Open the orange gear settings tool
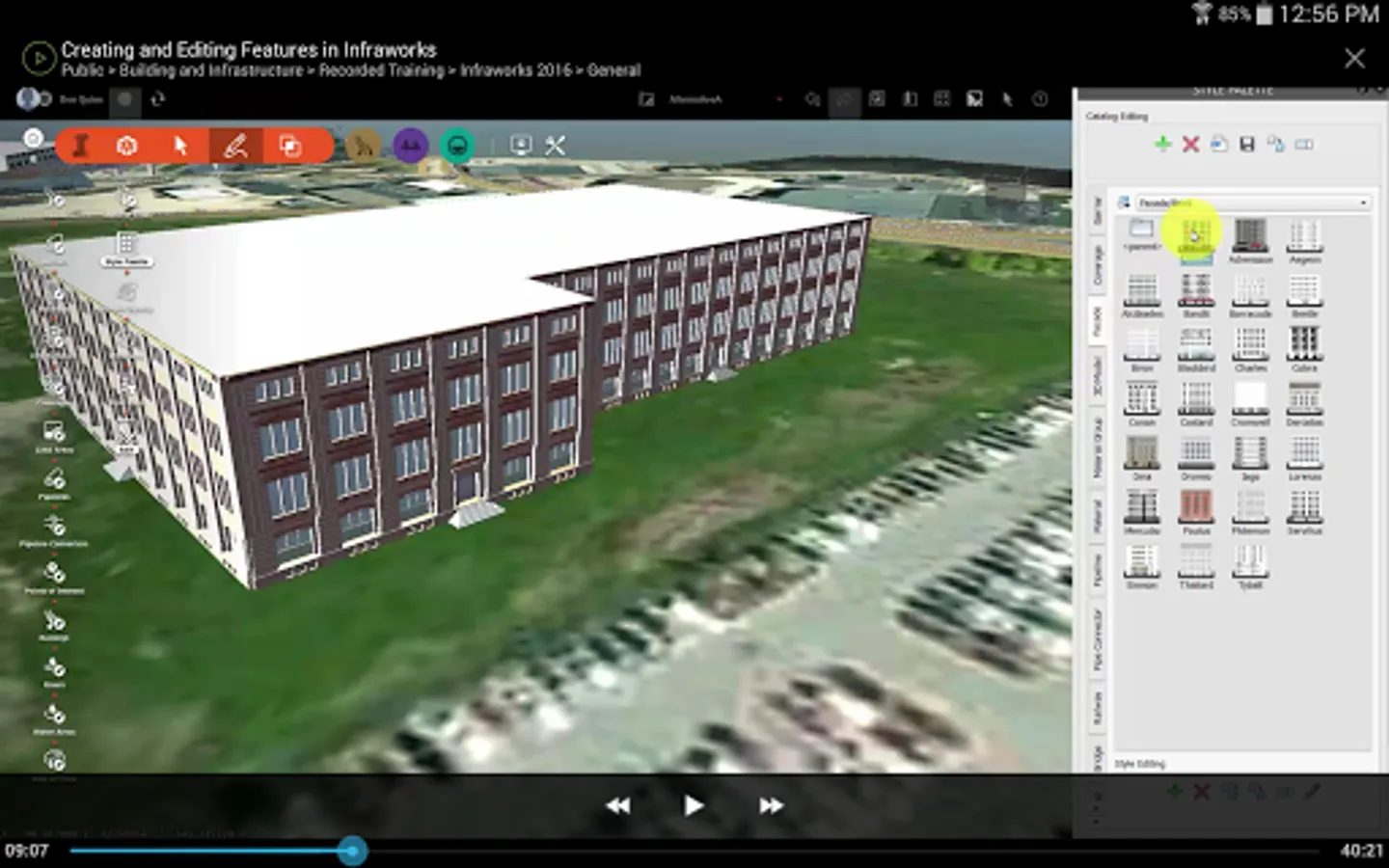The width and height of the screenshot is (1389, 868). pos(126,146)
